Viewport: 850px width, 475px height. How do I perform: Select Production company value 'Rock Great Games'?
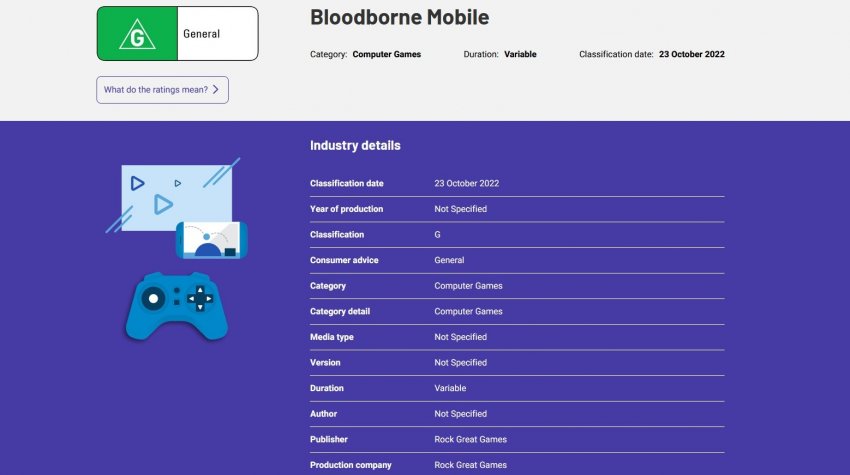[470, 465]
